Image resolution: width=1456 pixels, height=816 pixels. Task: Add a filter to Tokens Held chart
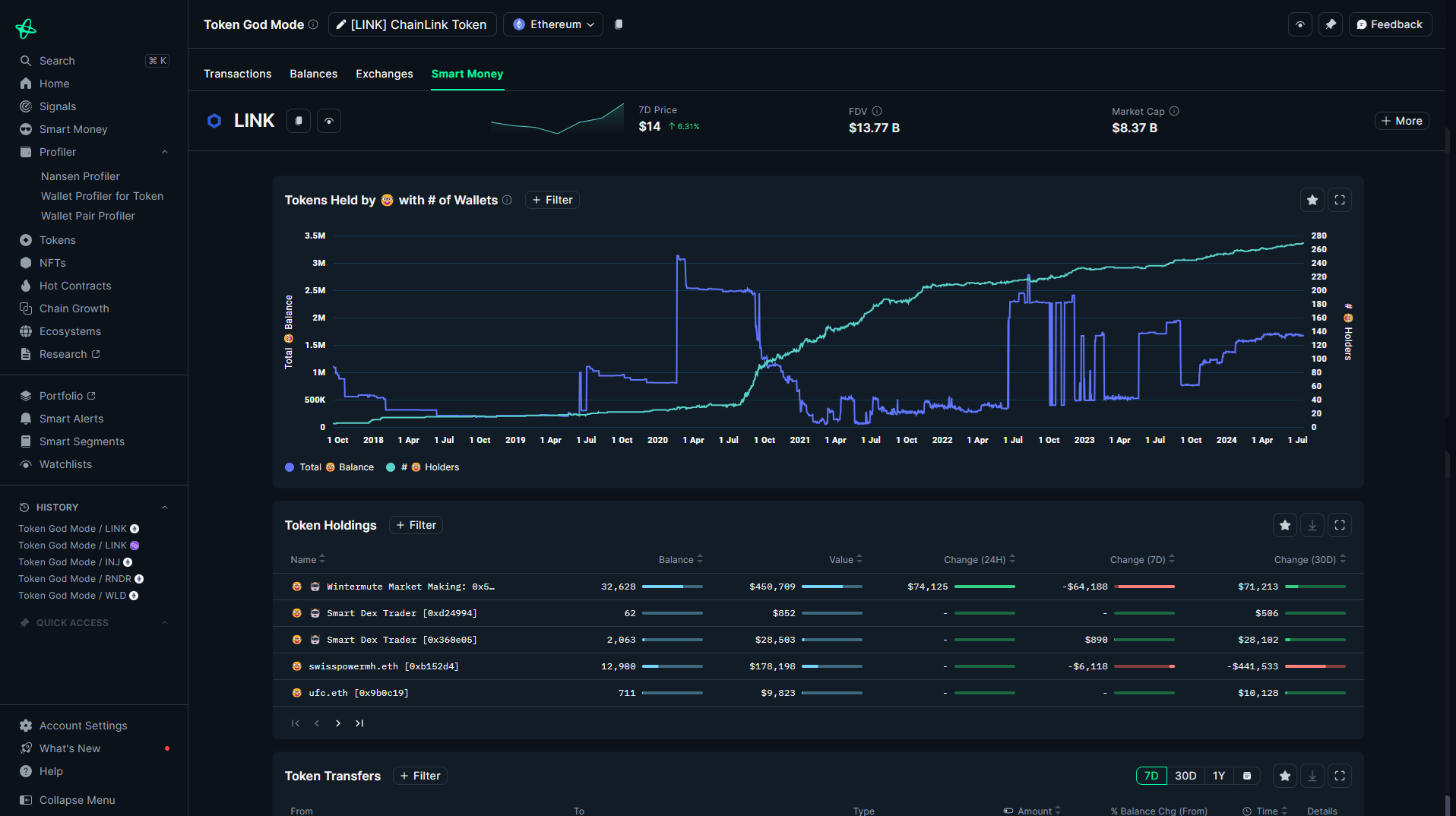(552, 200)
